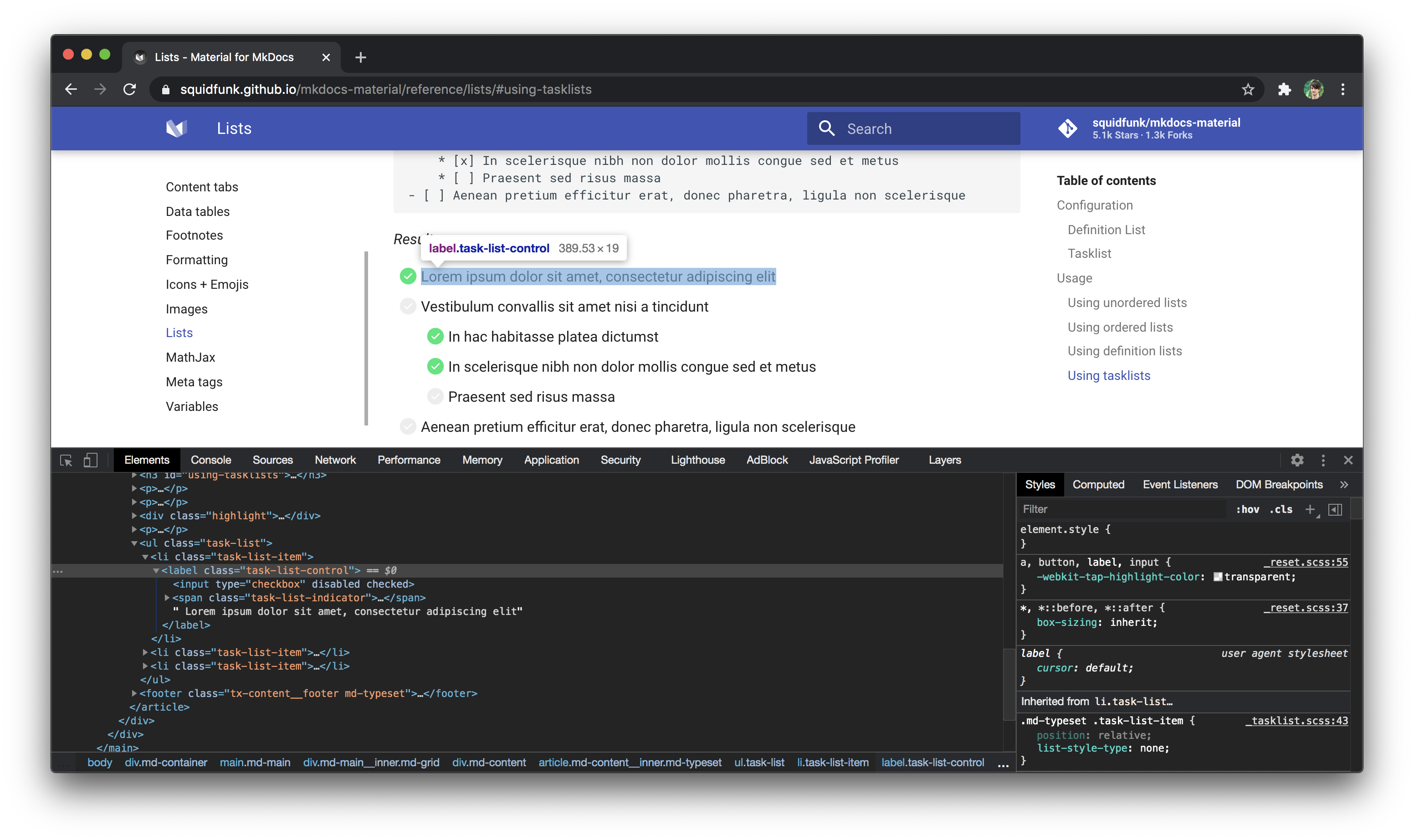Click the transparent color swatch for tap-highlight-color

point(1219,577)
